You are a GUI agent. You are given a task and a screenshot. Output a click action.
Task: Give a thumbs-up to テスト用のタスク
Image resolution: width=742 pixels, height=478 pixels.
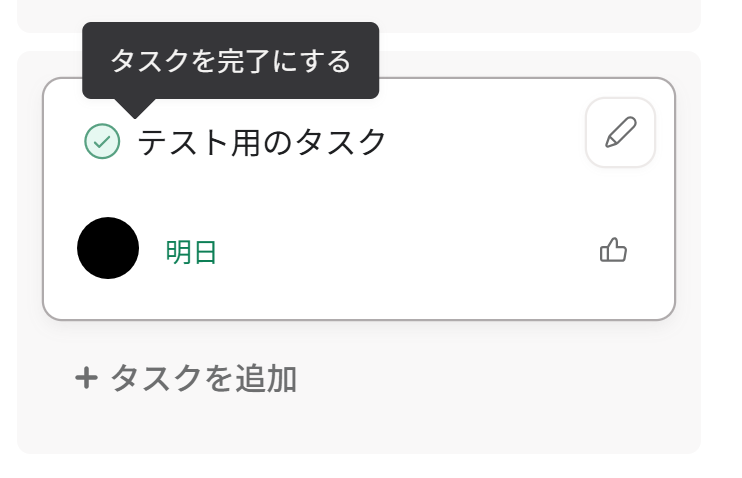point(613,250)
